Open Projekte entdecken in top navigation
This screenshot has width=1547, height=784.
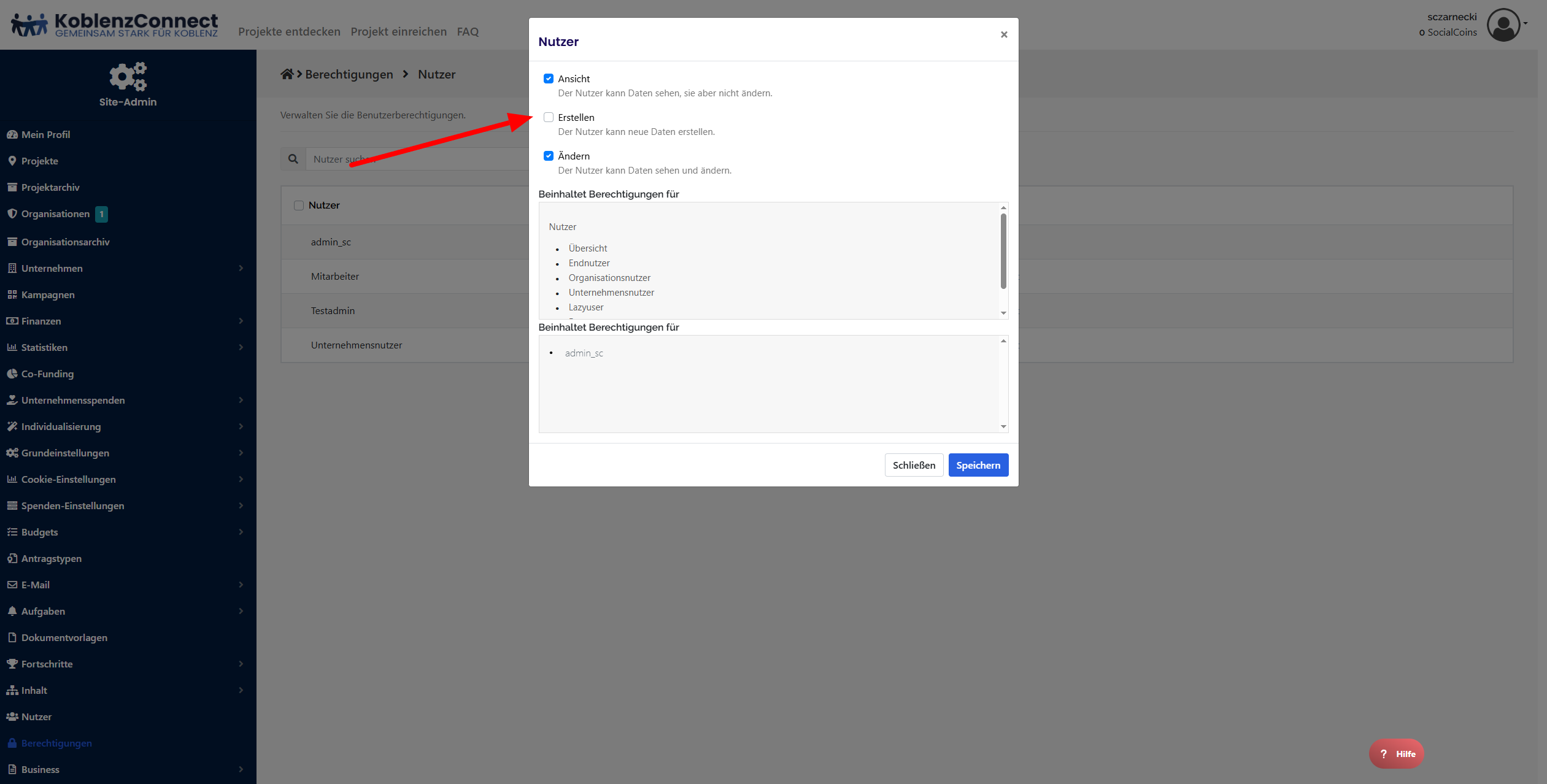(x=289, y=31)
